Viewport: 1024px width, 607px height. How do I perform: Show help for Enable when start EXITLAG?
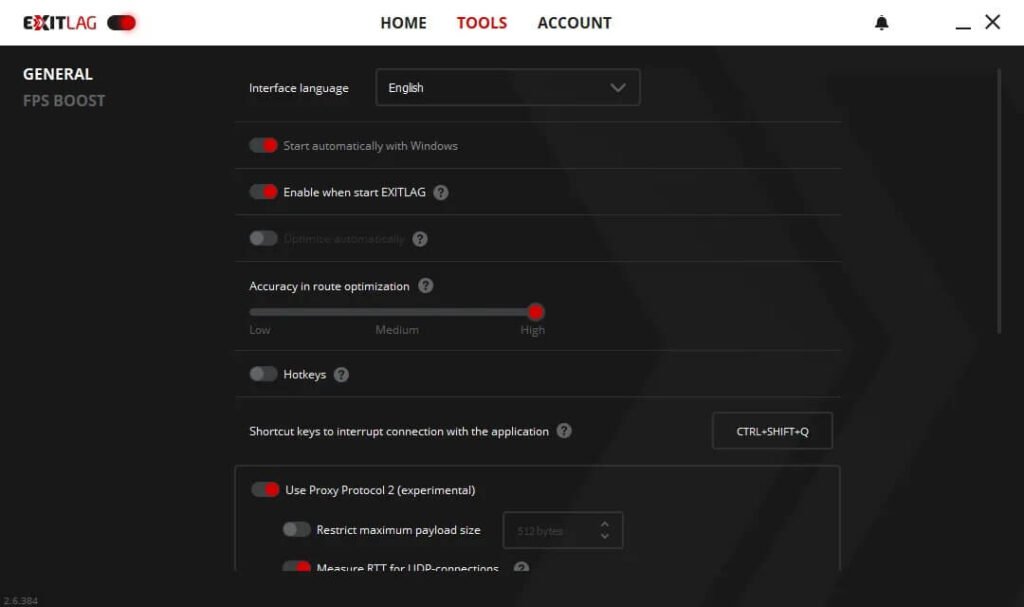441,193
